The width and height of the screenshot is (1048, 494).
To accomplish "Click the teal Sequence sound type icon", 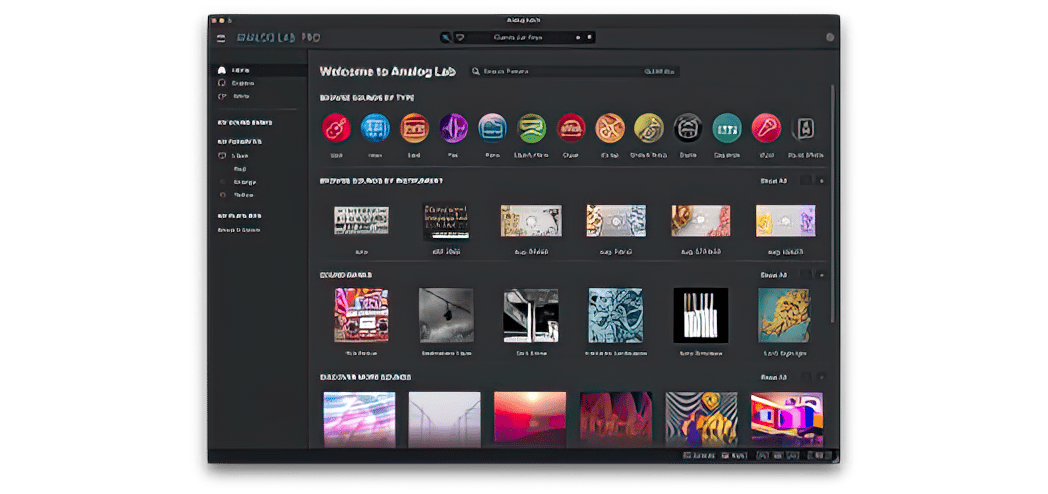I will click(x=727, y=128).
